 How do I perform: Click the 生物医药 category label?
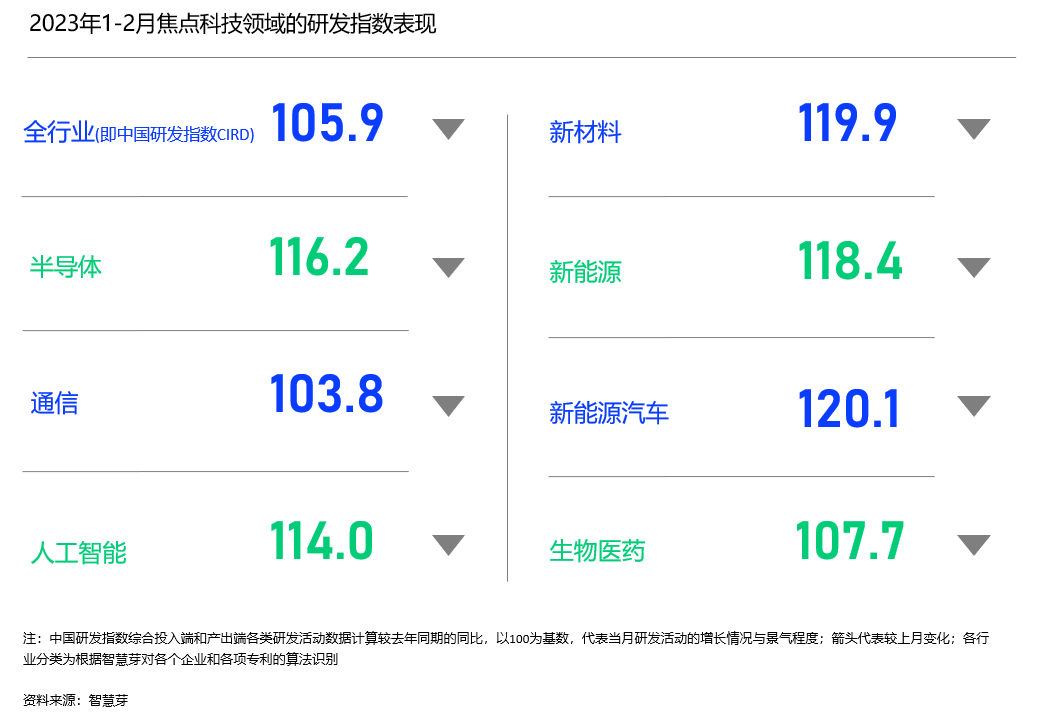[x=597, y=550]
